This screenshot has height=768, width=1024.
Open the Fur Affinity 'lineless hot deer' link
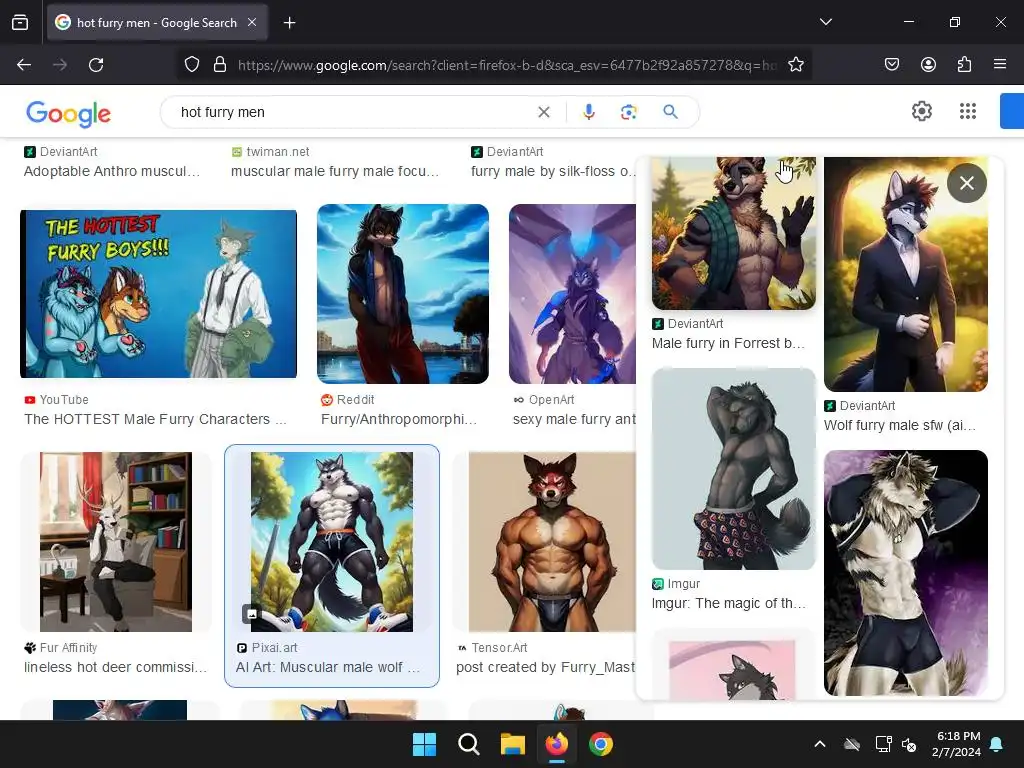[x=116, y=667]
